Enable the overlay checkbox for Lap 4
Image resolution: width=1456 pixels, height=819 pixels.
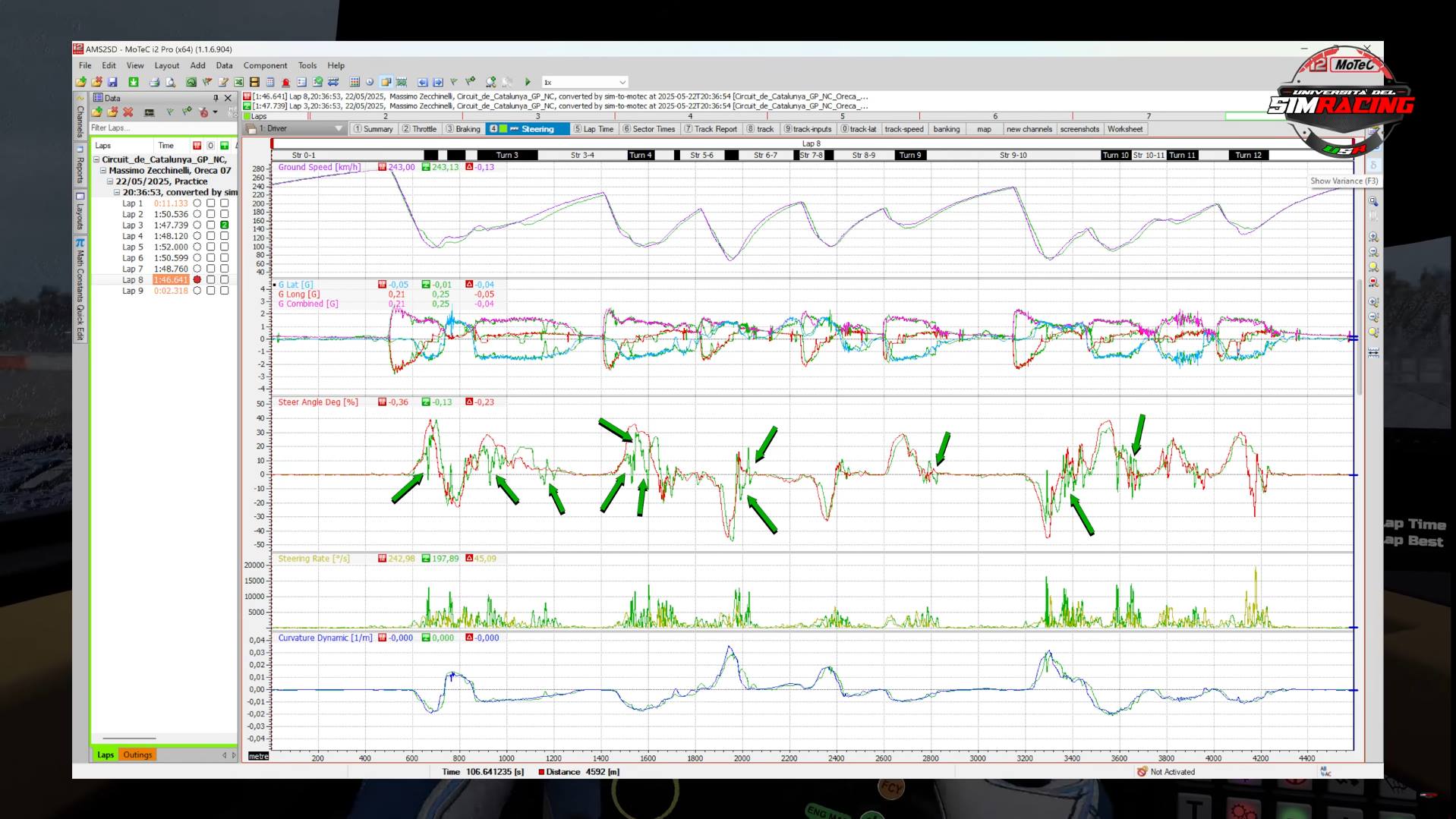coord(225,236)
